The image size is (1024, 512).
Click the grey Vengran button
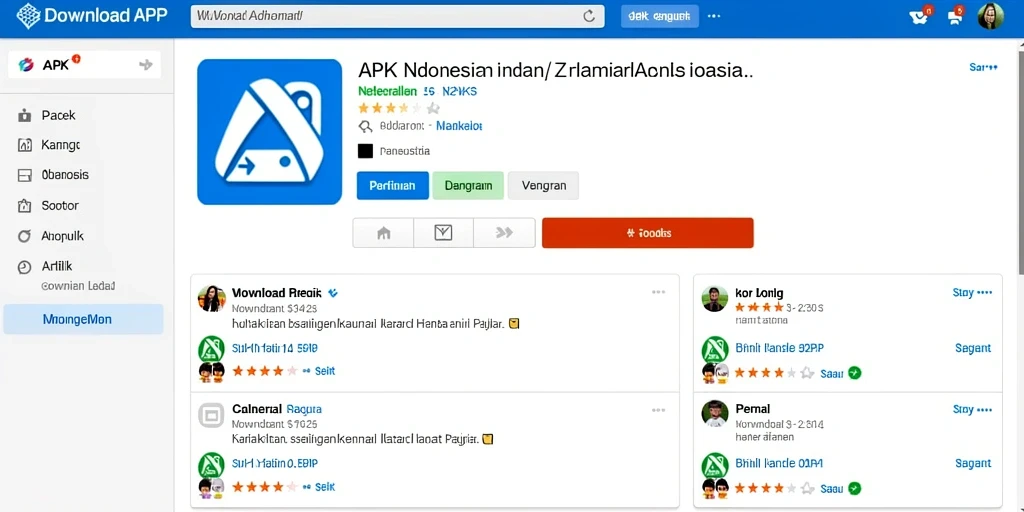click(x=543, y=185)
